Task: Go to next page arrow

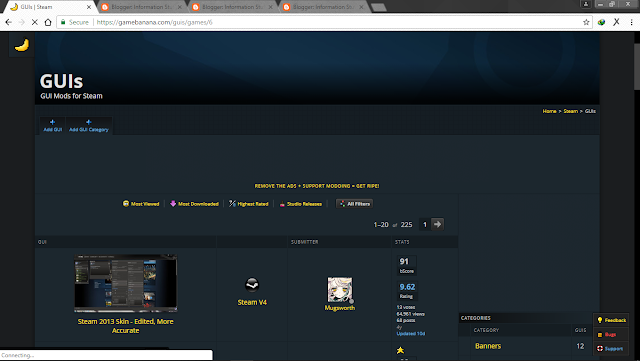Action: pos(438,224)
